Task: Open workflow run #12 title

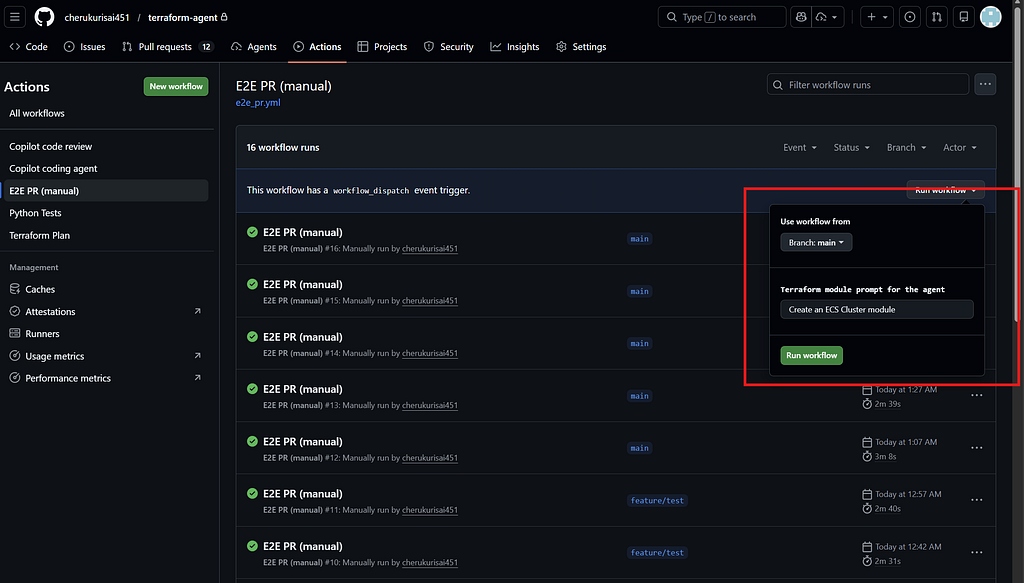Action: coord(302,442)
